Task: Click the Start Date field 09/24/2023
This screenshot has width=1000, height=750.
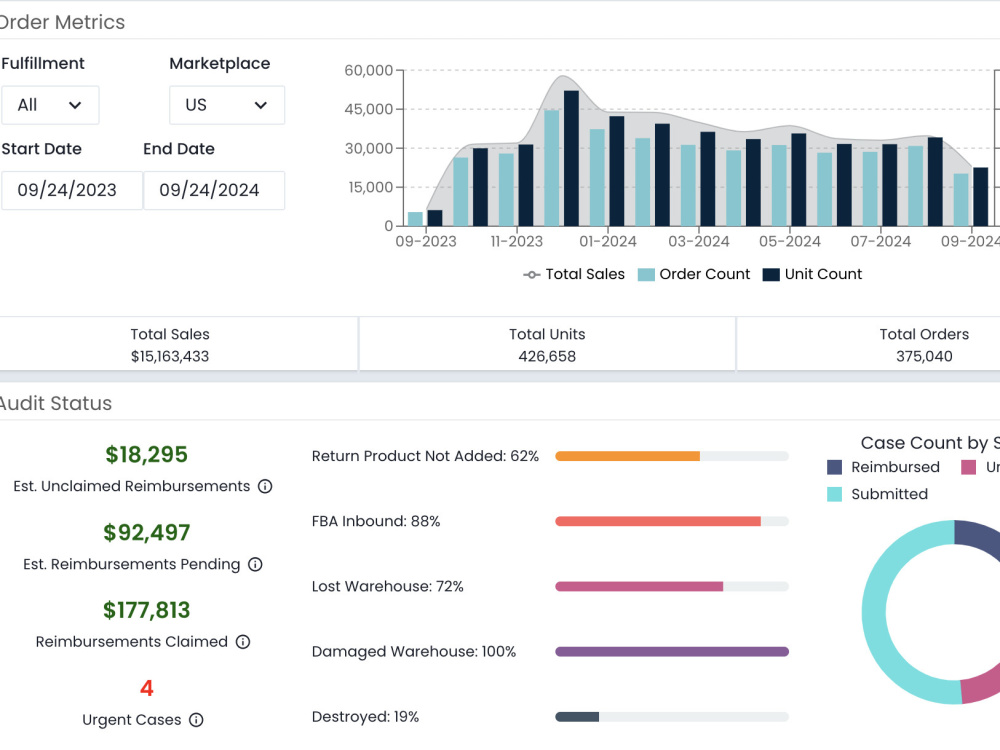Action: pos(72,190)
